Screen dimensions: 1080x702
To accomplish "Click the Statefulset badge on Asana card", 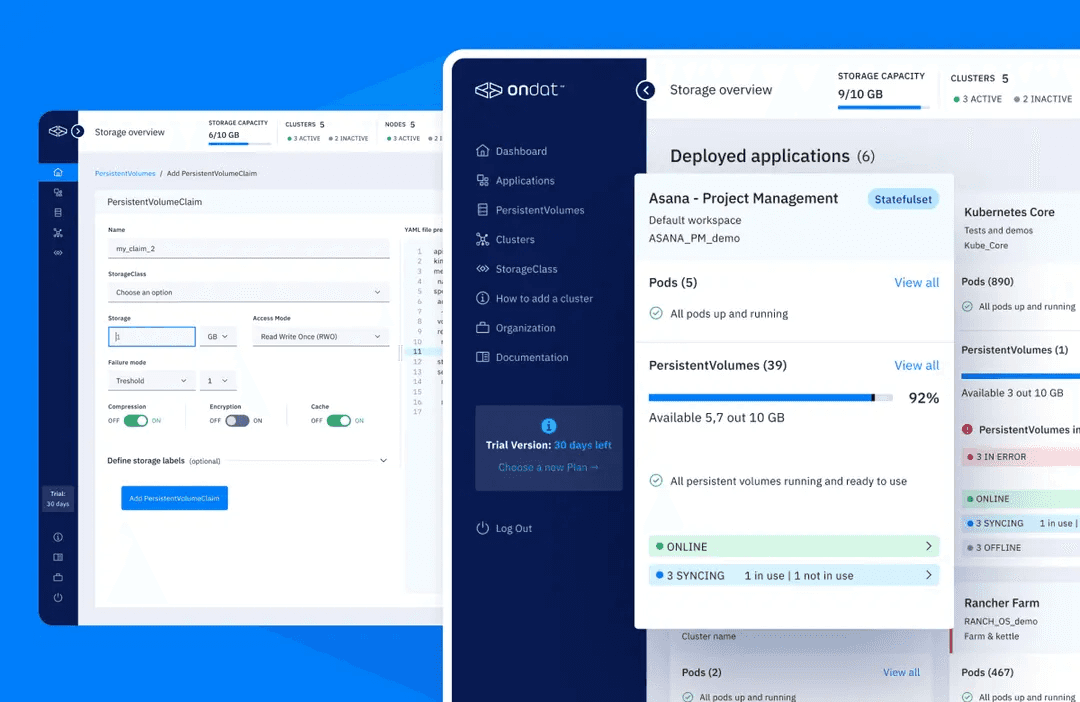I will point(903,199).
